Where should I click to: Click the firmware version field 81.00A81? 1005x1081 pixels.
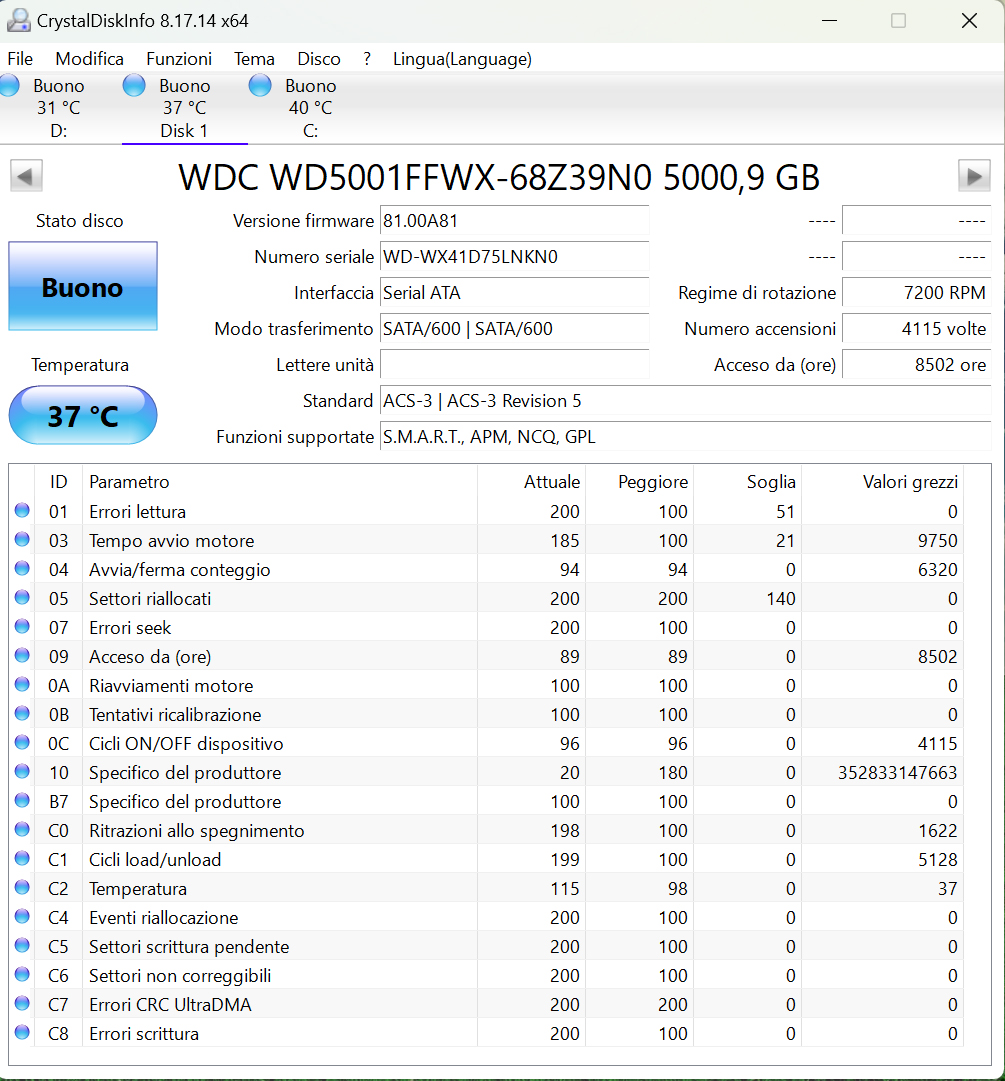click(x=514, y=221)
